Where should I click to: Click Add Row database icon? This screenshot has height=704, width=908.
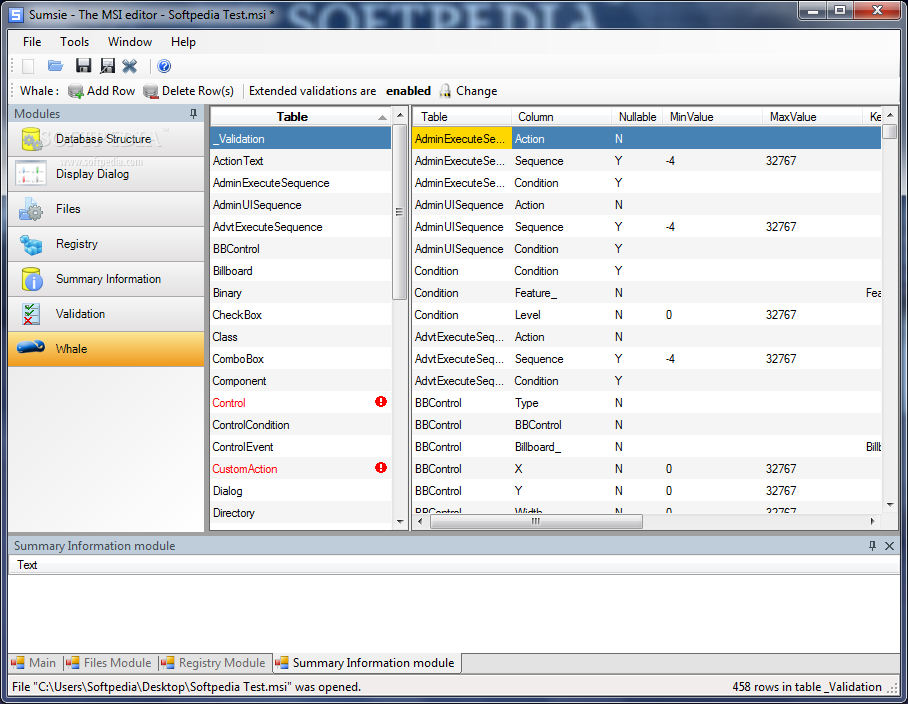pos(75,91)
